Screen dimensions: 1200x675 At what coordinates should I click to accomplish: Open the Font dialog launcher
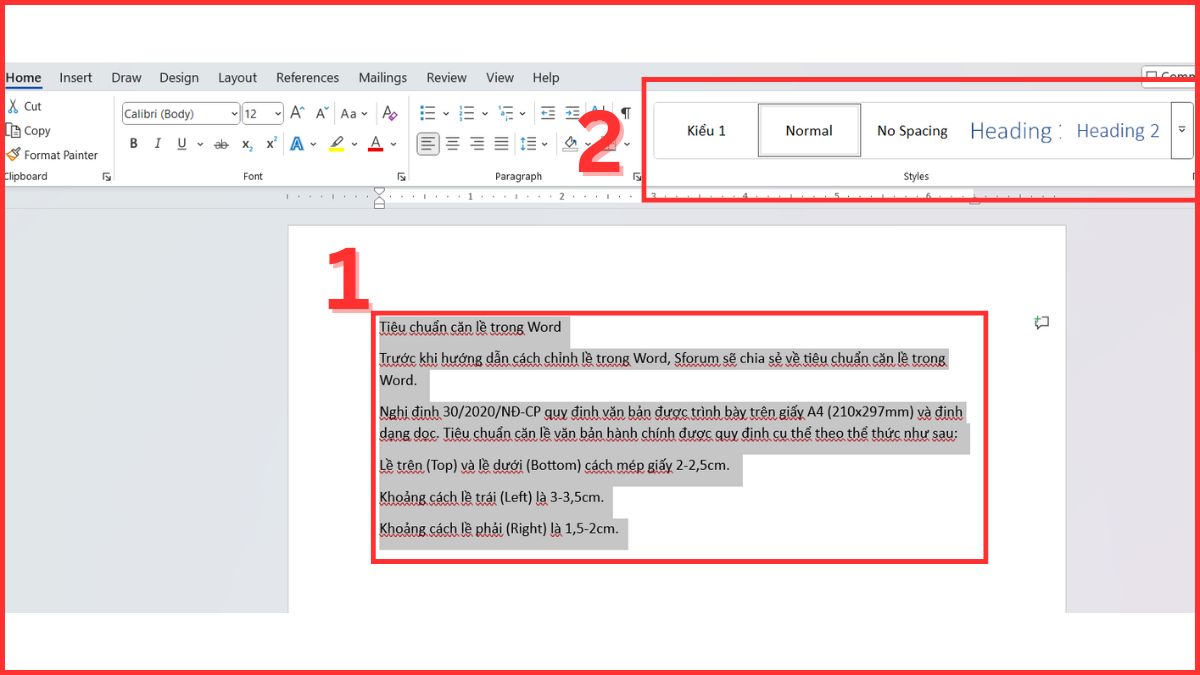tap(401, 177)
